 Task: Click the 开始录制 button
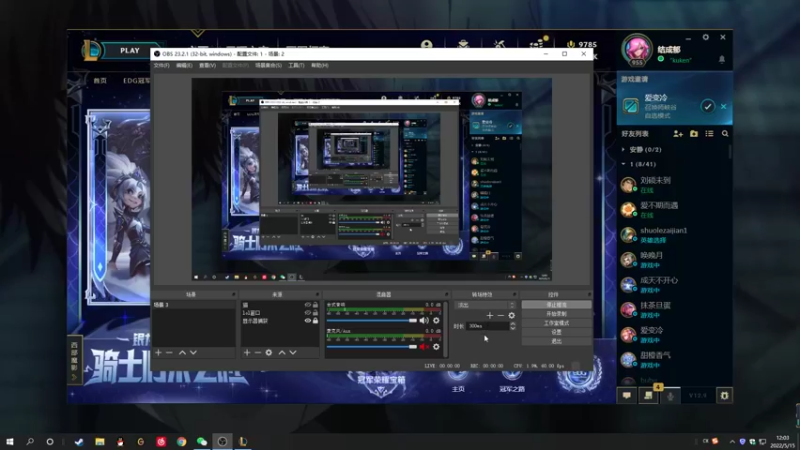[556, 314]
